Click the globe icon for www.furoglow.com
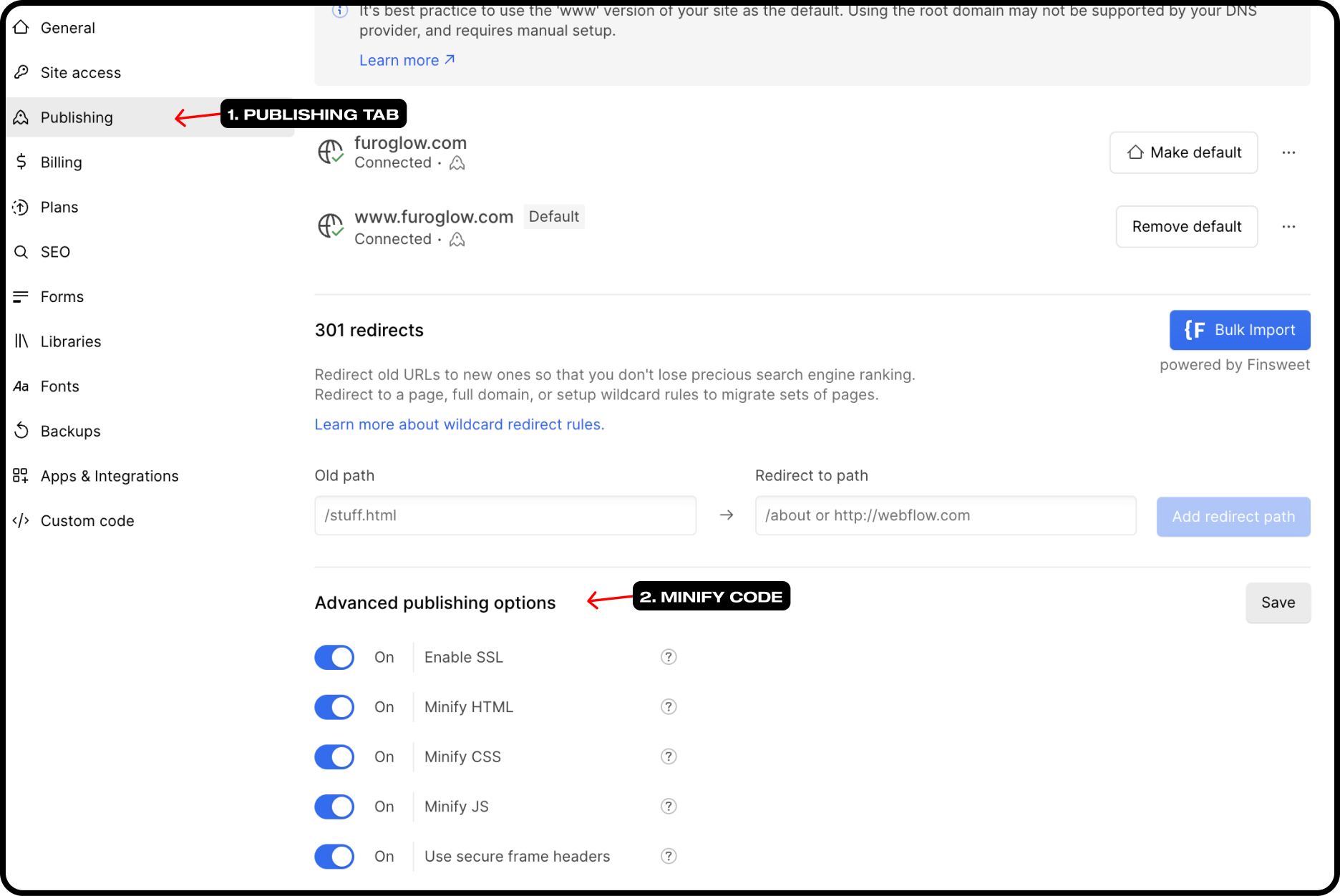The image size is (1340, 896). [331, 226]
